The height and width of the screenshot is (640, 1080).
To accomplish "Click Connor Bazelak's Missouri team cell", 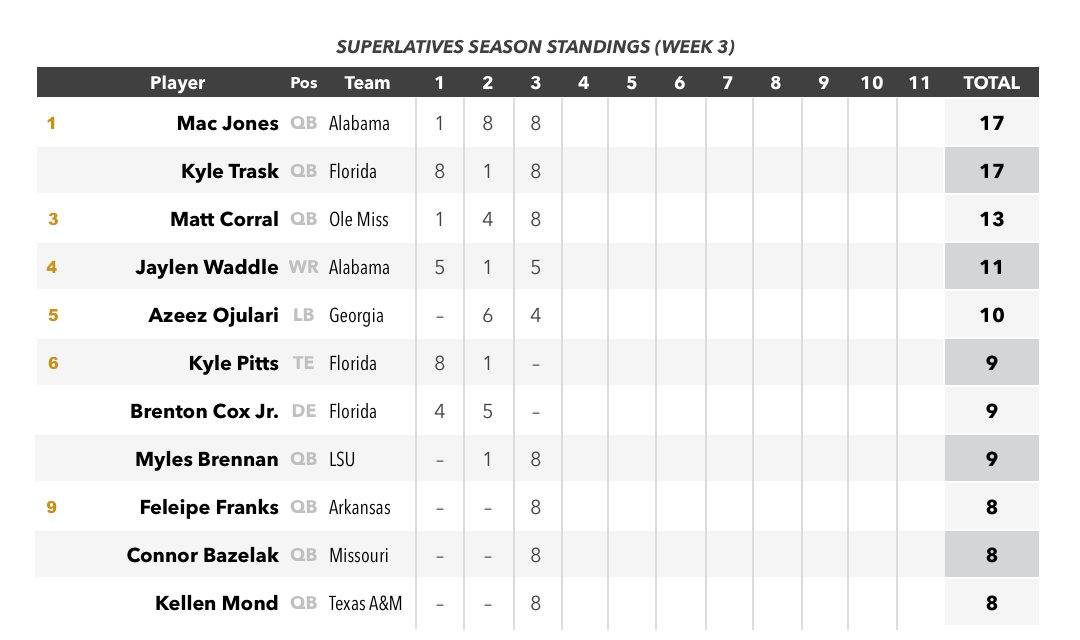I will click(358, 555).
